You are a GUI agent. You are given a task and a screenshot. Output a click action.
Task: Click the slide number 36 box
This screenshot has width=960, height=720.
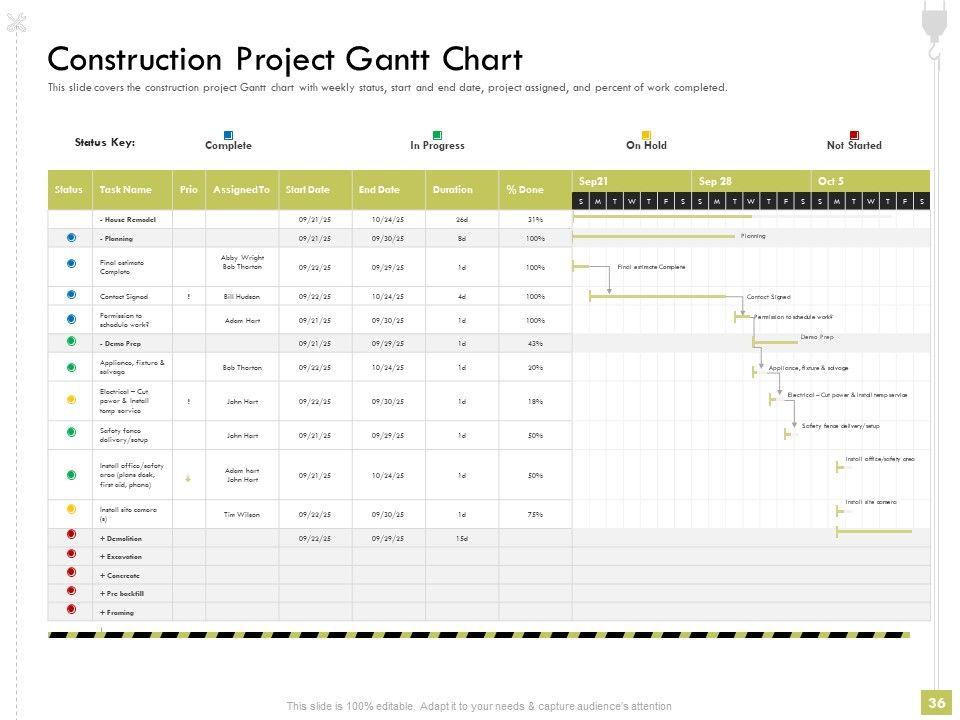(937, 703)
